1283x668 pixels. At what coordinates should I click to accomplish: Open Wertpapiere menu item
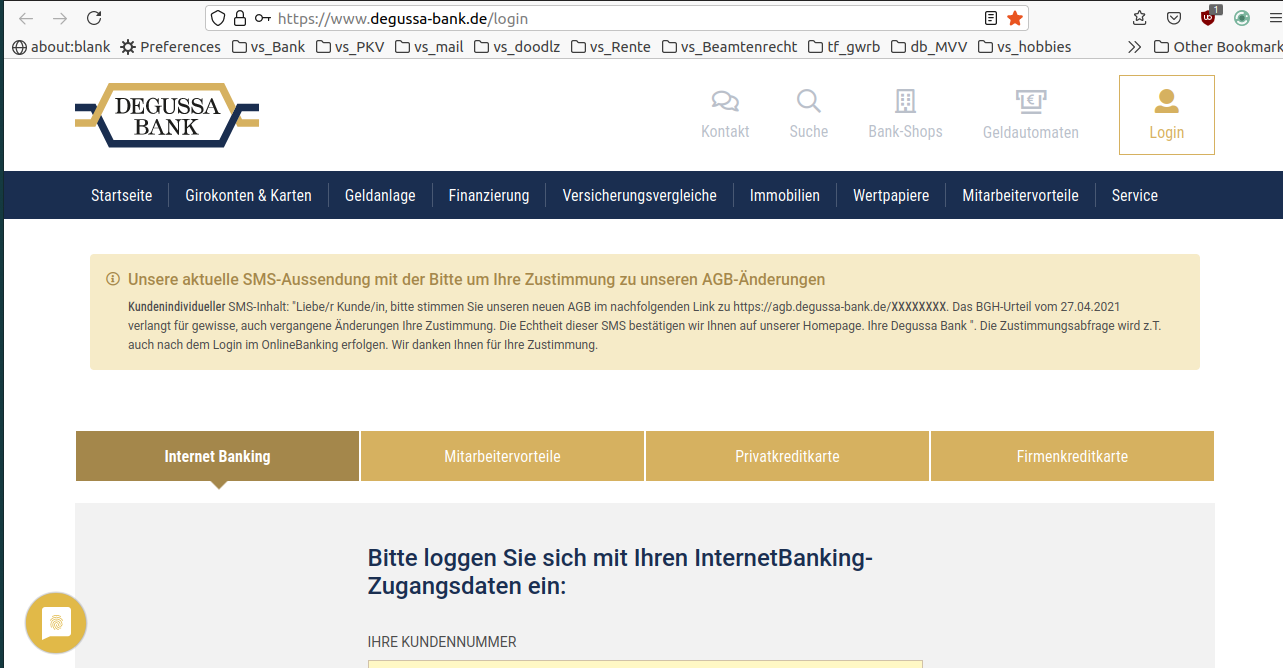891,196
